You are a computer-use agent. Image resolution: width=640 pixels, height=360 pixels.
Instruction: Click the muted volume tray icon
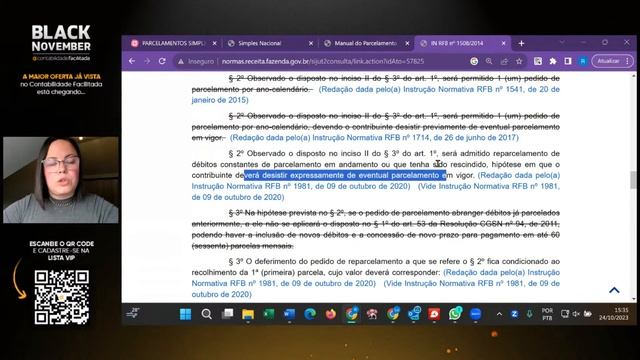(x=576, y=314)
